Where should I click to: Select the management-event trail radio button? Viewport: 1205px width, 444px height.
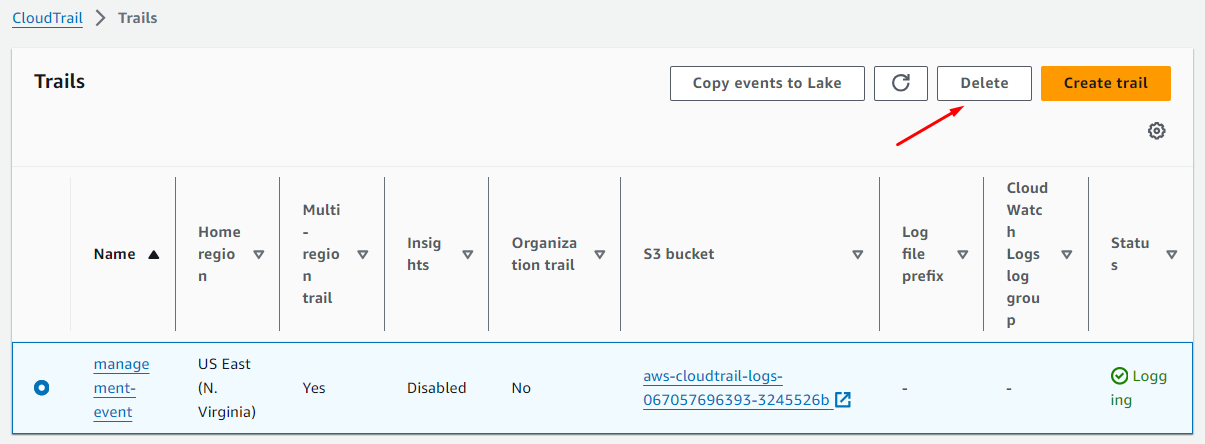(x=41, y=387)
